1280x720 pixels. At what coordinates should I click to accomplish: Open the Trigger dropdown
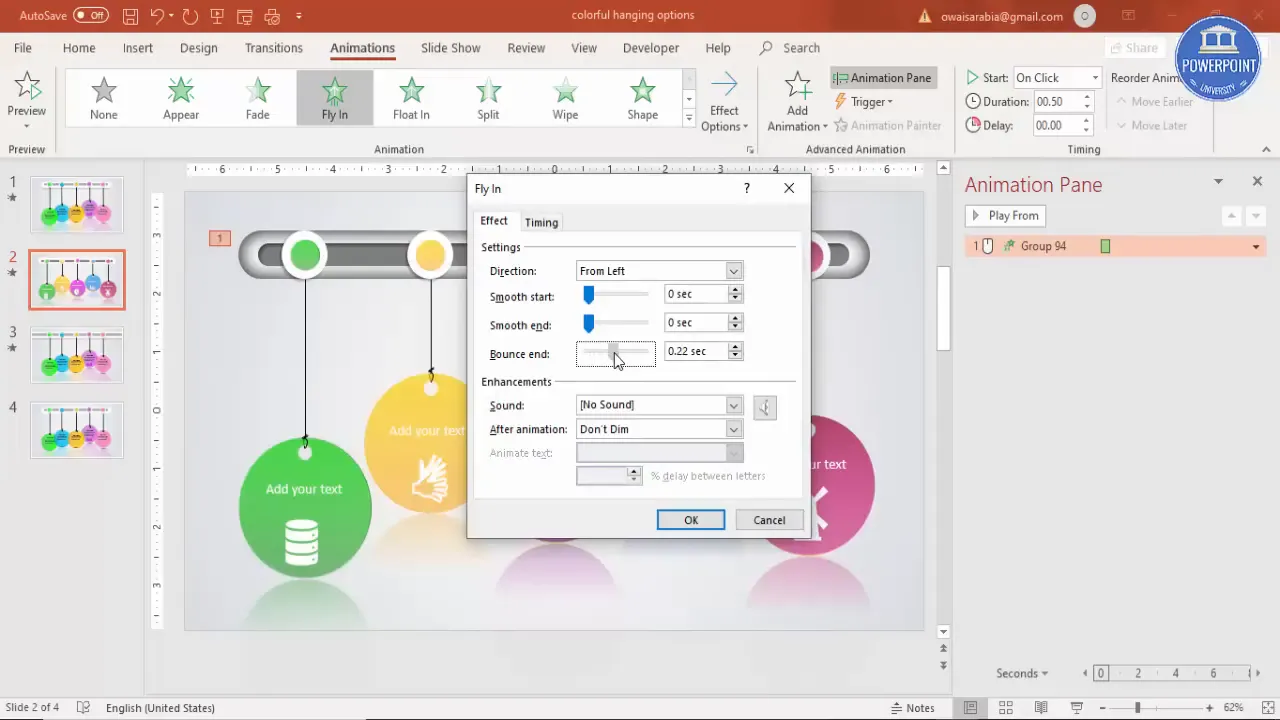864,102
